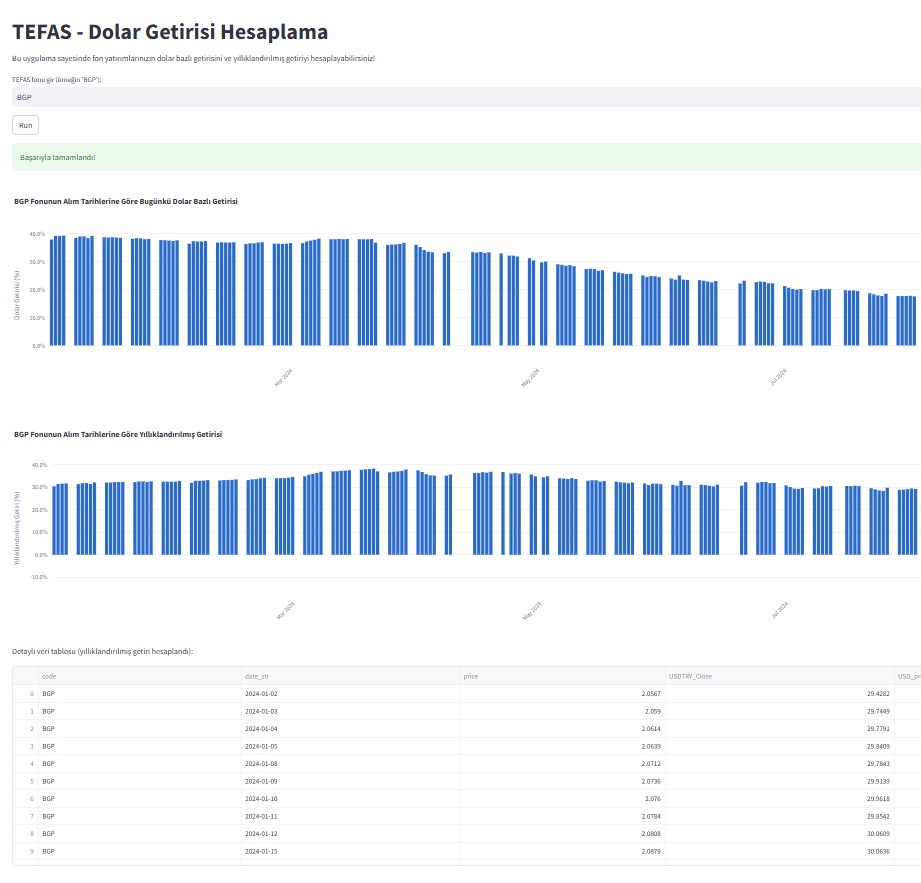Screen dimensions: 921x883
Task: Click USDTRY_Close cell '29.9618'
Action: (779, 798)
